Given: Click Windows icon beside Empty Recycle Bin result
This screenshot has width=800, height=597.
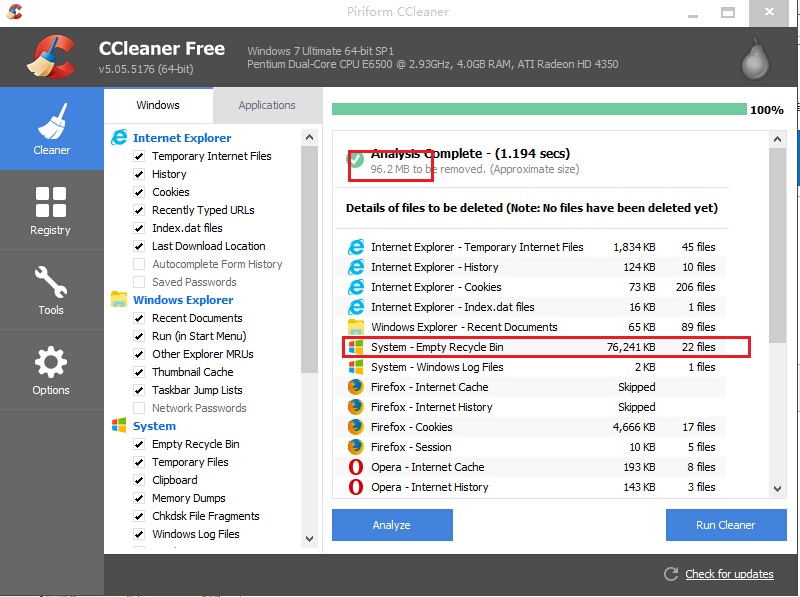Looking at the screenshot, I should pos(356,347).
